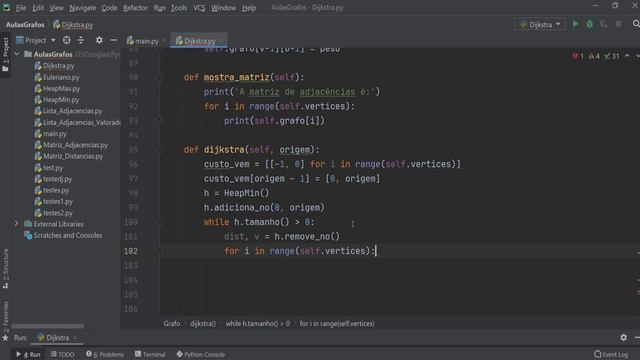Open the Structure side tool window
This screenshot has height=360, width=640.
tap(5, 268)
